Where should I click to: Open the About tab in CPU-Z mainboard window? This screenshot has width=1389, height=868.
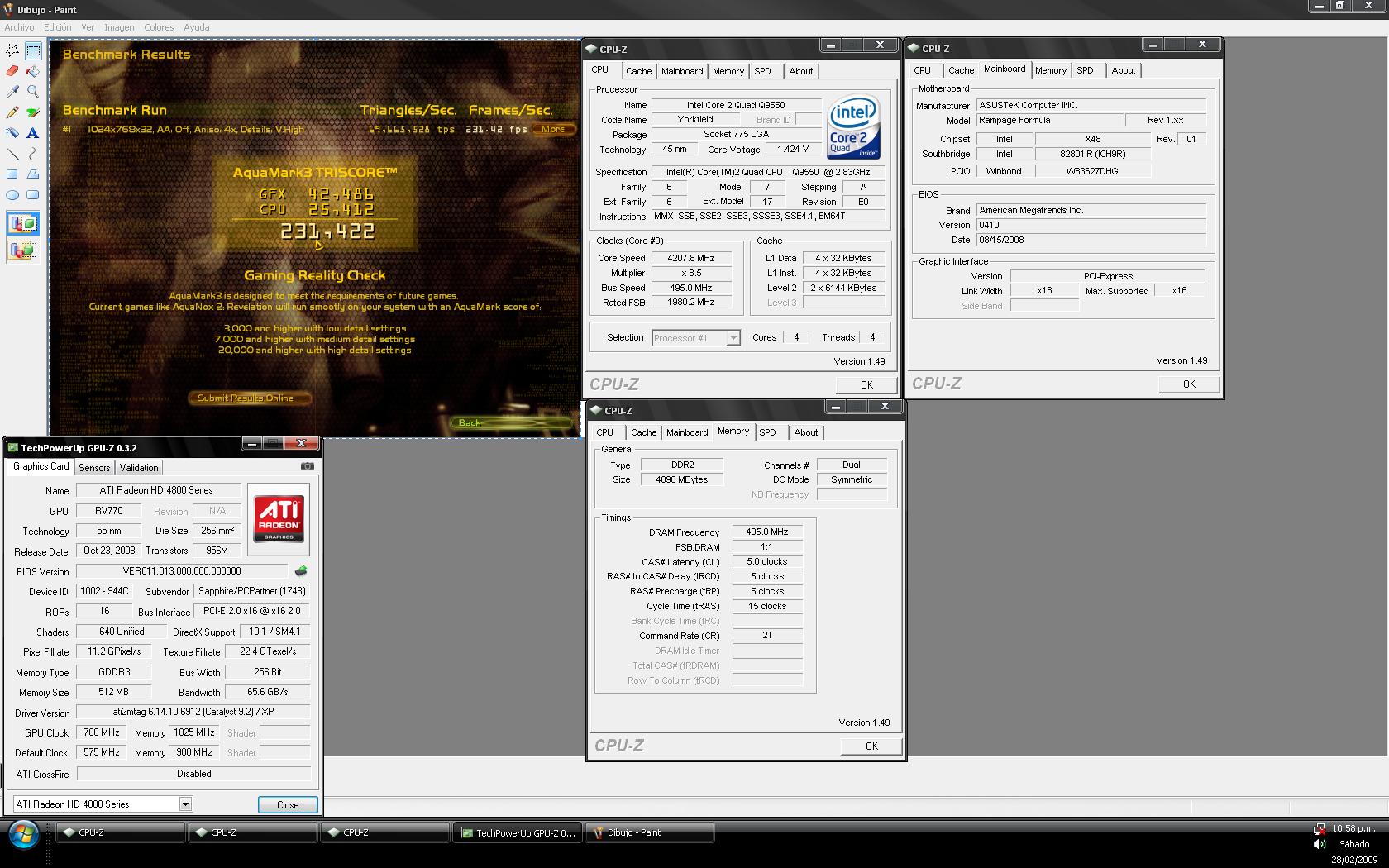click(x=1124, y=71)
